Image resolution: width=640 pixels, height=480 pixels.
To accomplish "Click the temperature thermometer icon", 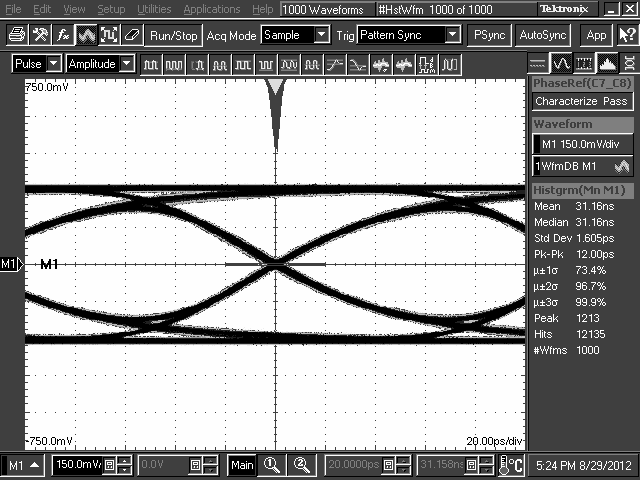I will point(511,465).
